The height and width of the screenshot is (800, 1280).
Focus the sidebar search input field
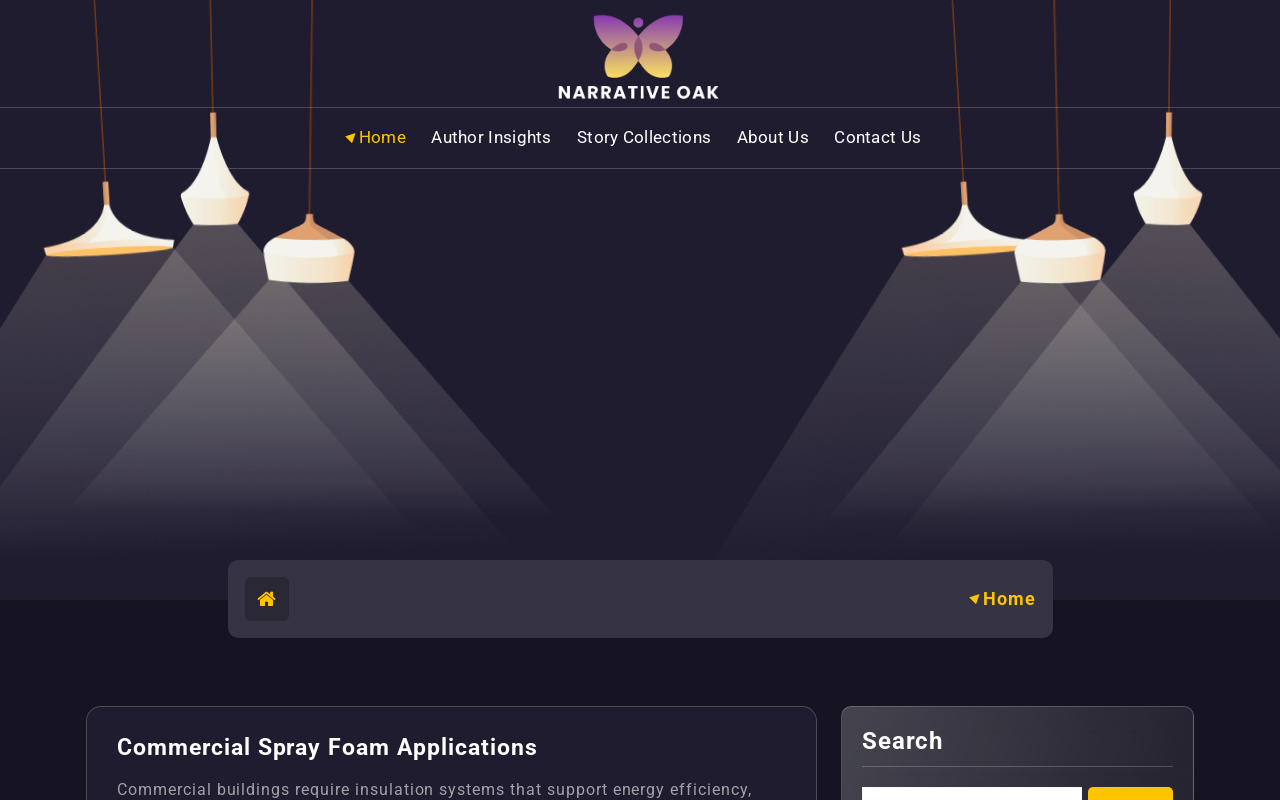pyautogui.click(x=972, y=793)
